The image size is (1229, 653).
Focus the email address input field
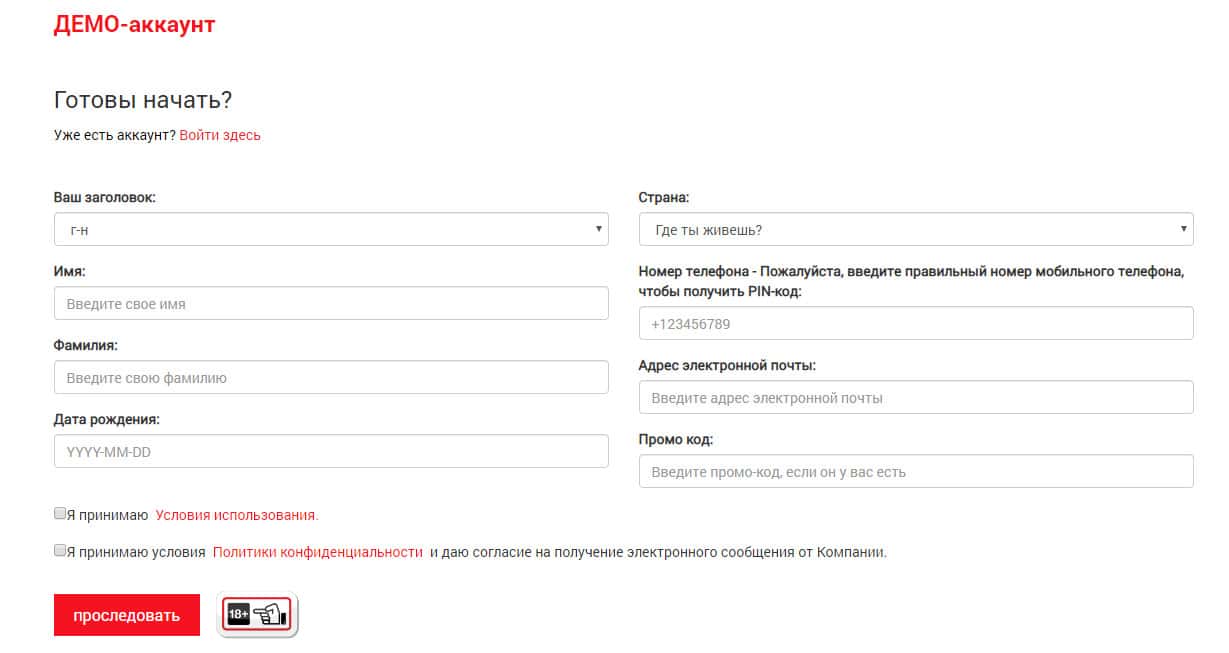pos(915,397)
